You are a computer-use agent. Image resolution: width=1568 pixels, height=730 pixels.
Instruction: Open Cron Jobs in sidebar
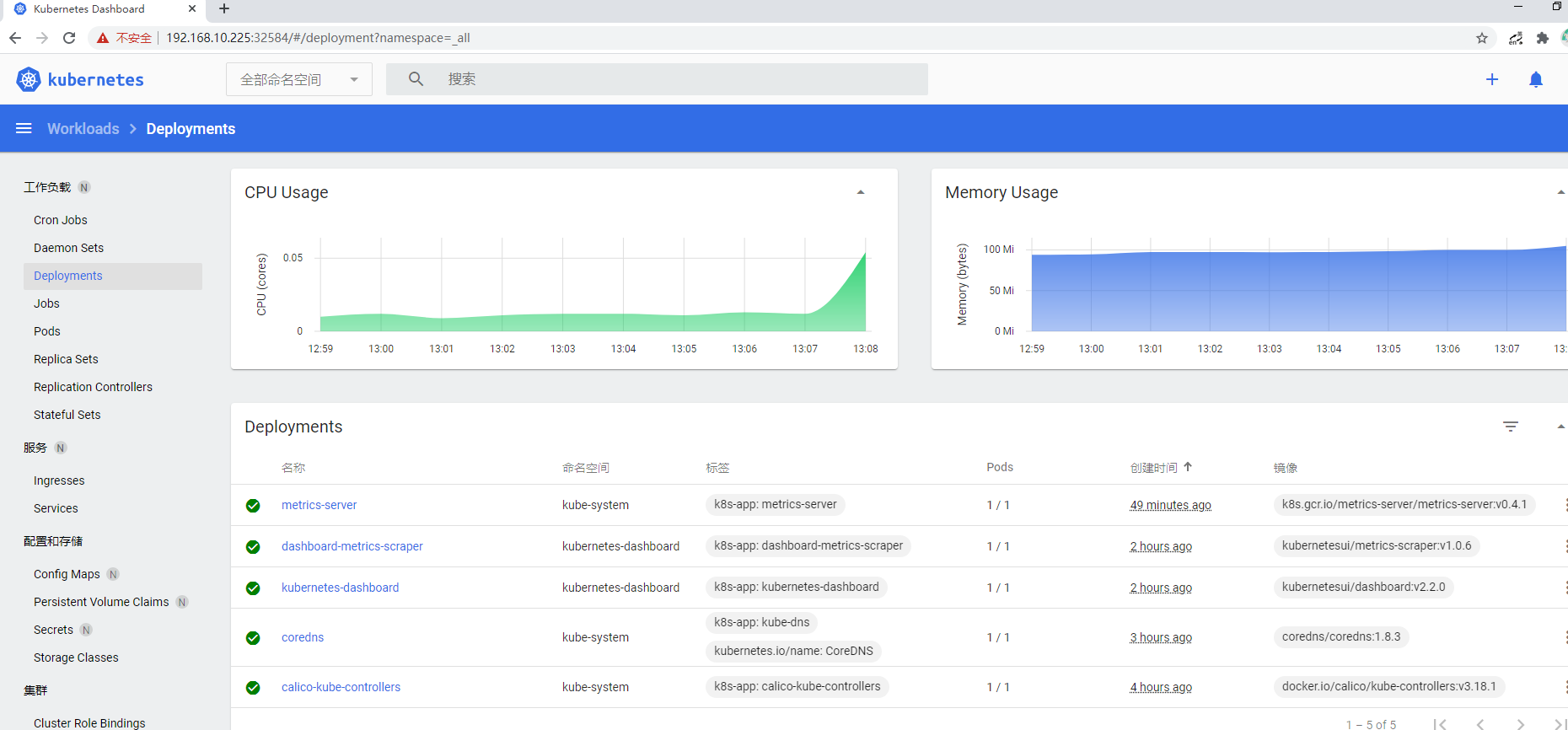coord(61,220)
